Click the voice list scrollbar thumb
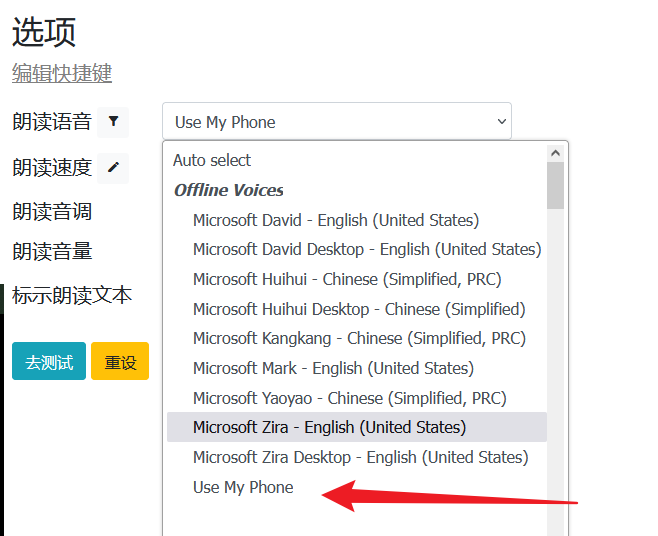This screenshot has width=658, height=536. [555, 186]
